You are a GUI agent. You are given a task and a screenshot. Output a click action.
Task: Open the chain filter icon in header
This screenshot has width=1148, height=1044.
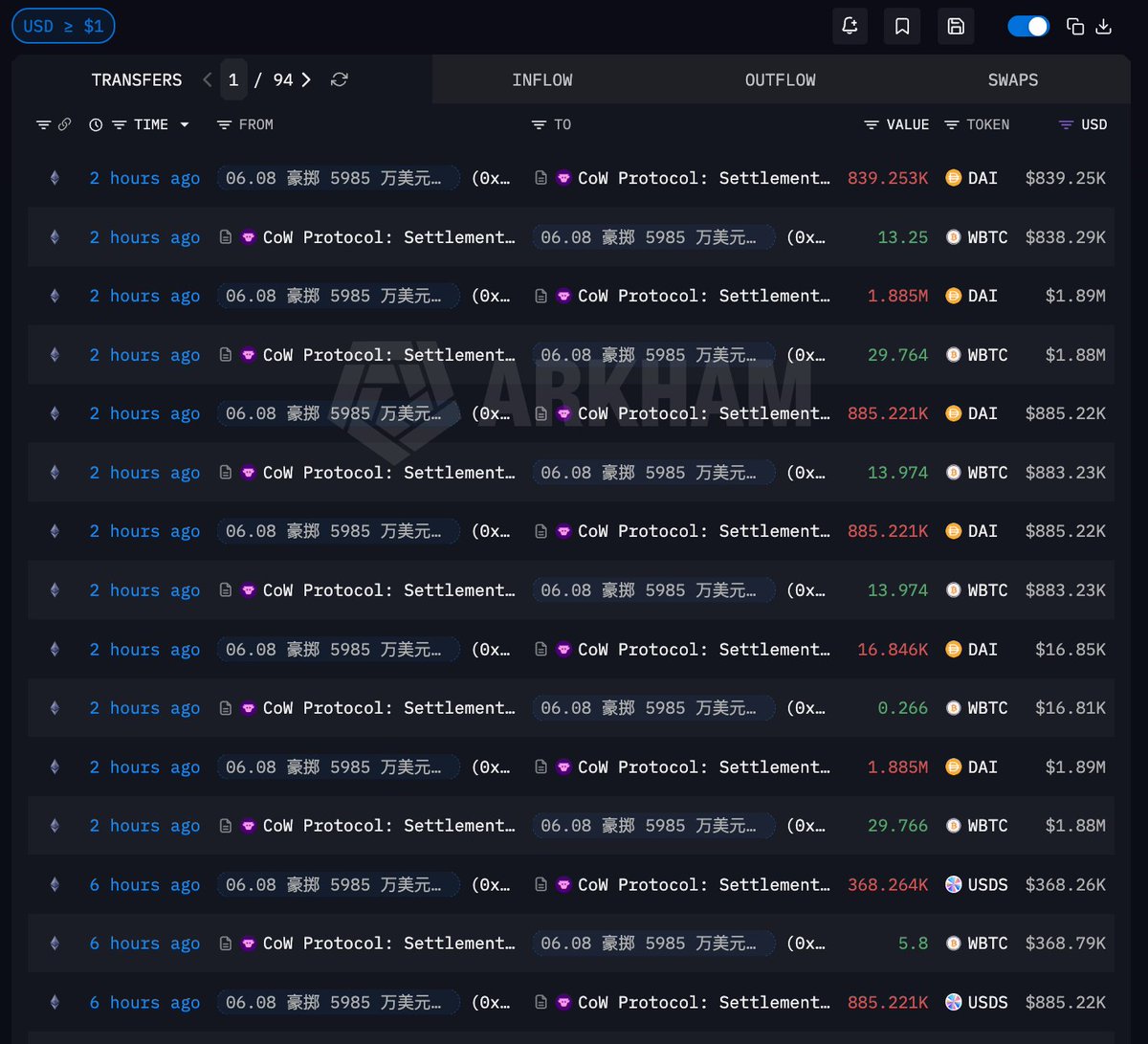click(43, 125)
